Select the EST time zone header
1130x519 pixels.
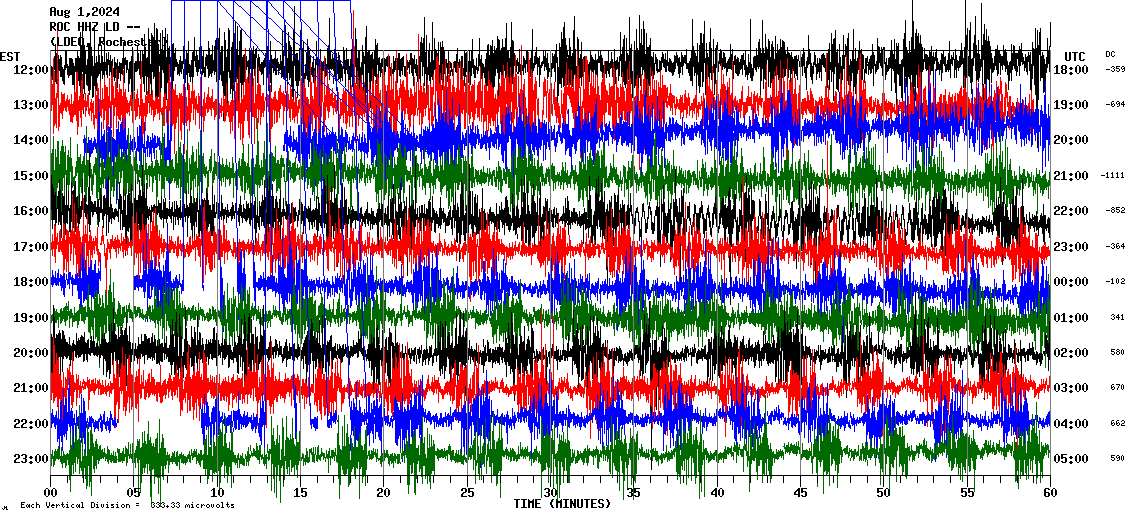pos(10,56)
